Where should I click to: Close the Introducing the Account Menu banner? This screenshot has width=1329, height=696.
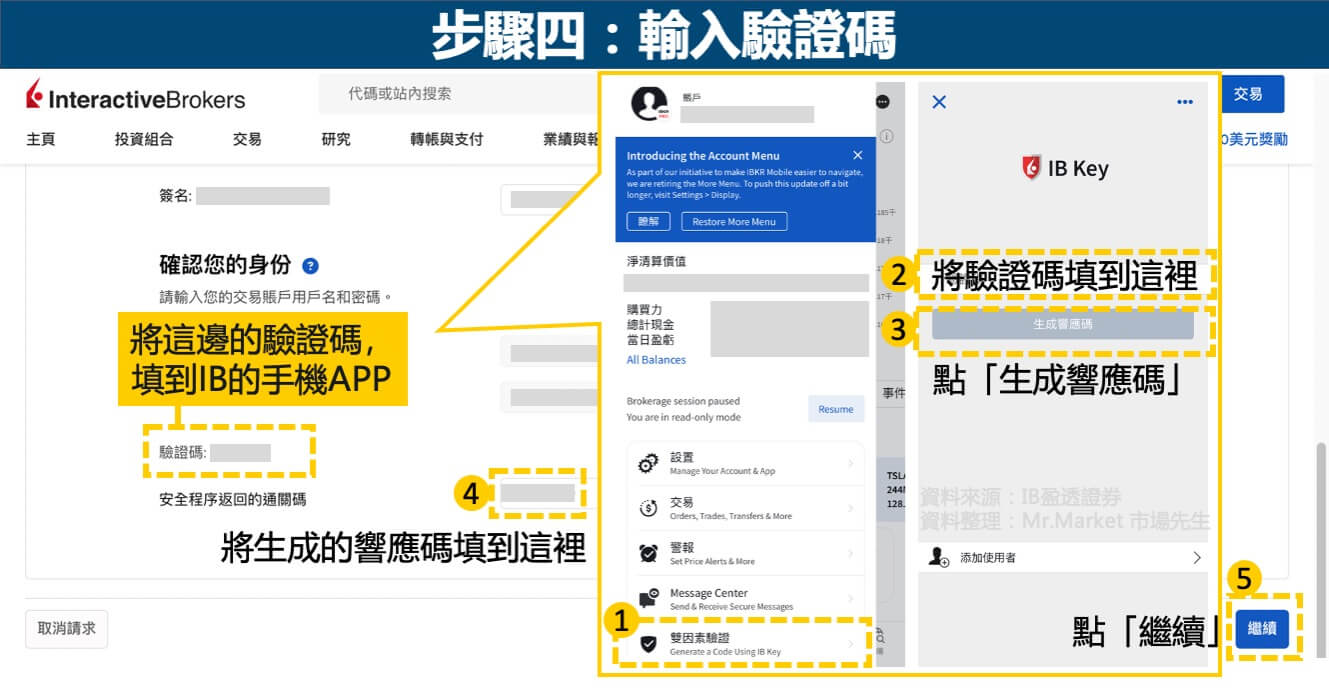(x=857, y=156)
